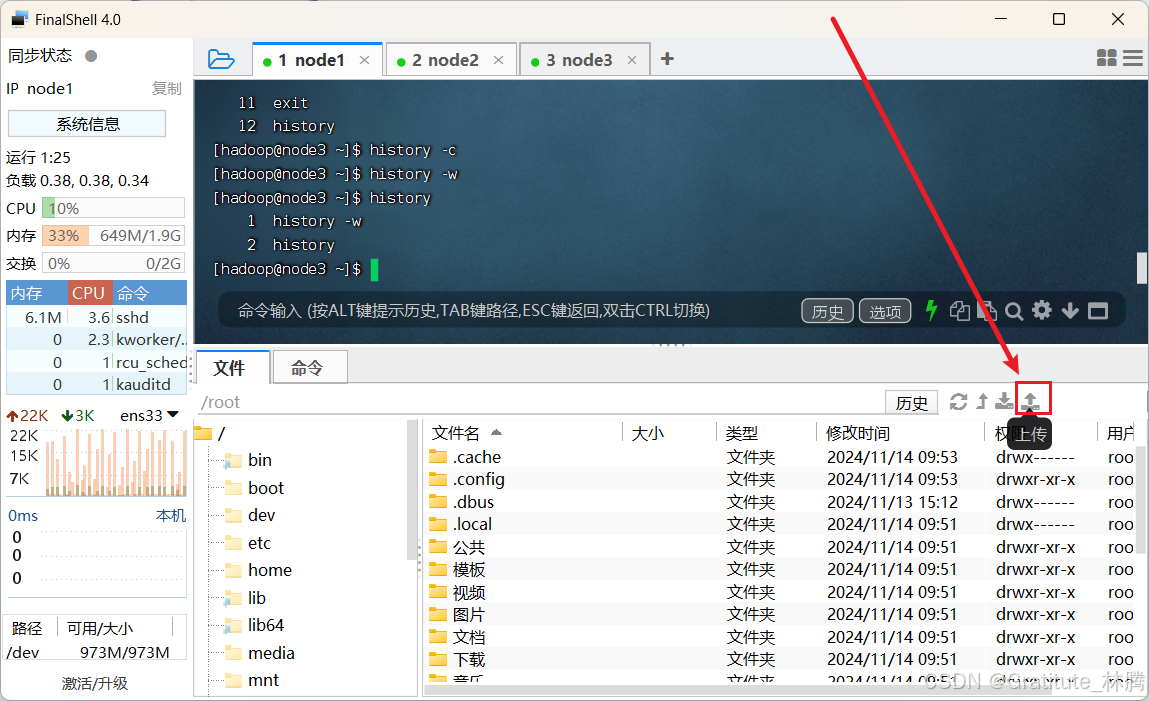The width and height of the screenshot is (1149, 701).
Task: Open 历史 in command input bar
Action: (827, 311)
